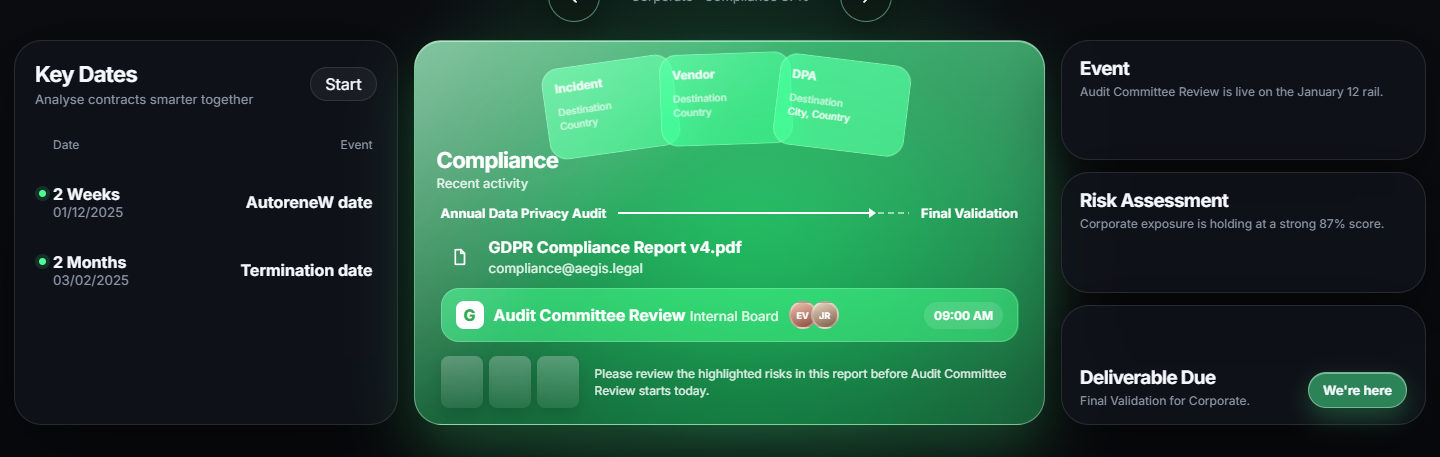Open the Event card
The height and width of the screenshot is (457, 1440).
[x=1243, y=100]
